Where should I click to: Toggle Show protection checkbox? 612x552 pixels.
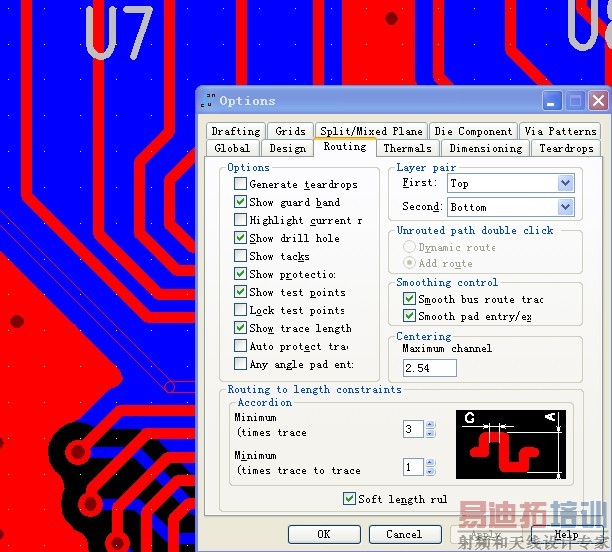click(240, 273)
